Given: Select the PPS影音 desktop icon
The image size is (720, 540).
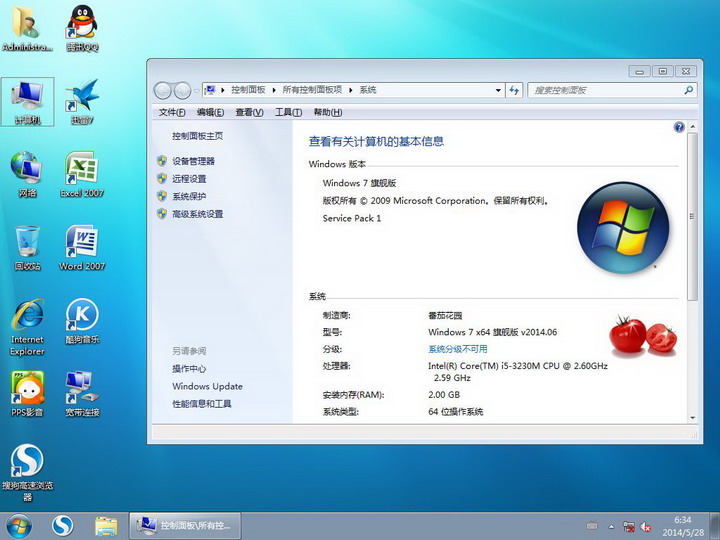Looking at the screenshot, I should (x=27, y=388).
